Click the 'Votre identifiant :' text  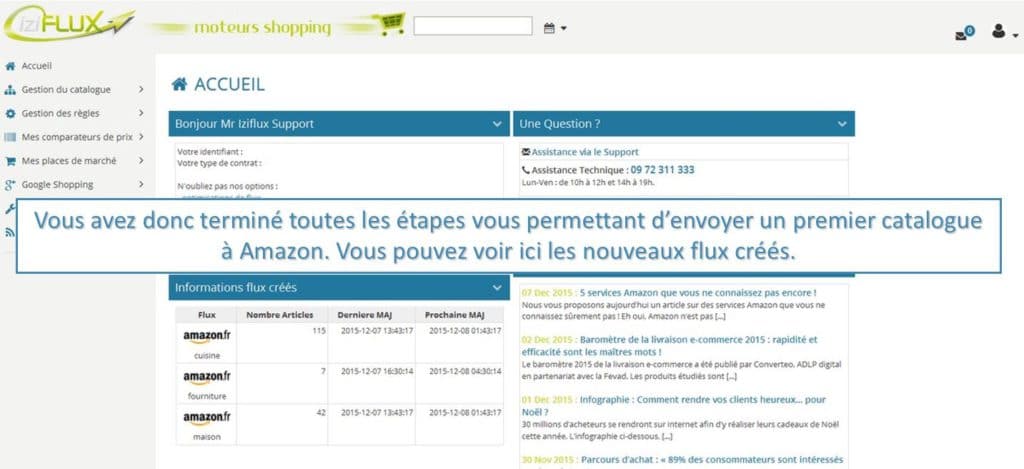pos(210,152)
